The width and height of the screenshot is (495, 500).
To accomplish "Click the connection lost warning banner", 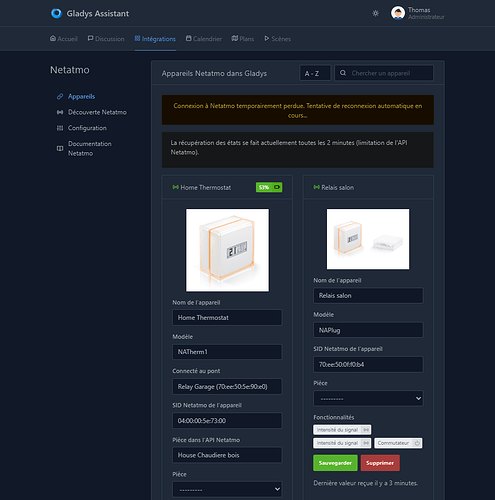I will click(x=298, y=110).
